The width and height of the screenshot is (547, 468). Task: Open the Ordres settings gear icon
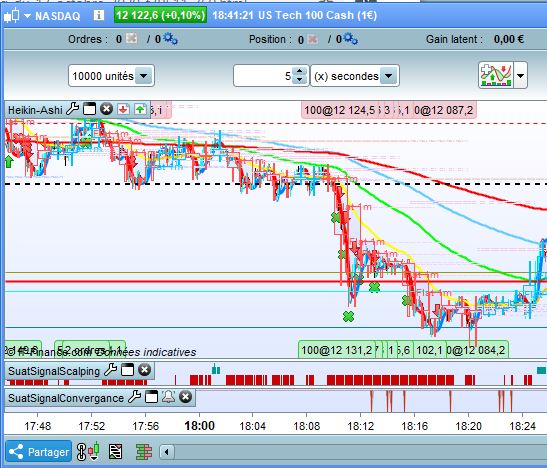[171, 38]
